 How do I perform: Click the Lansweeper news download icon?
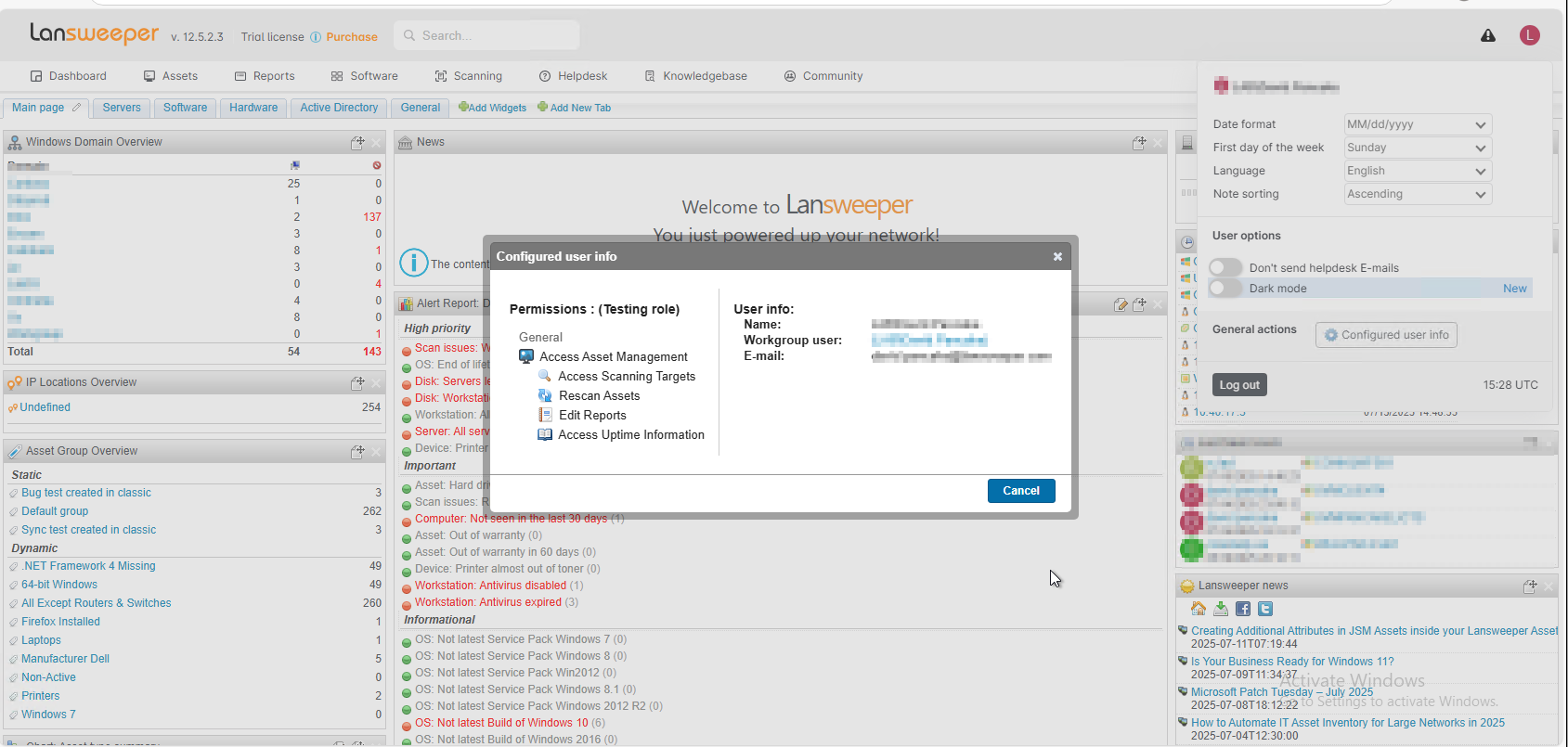(x=1221, y=609)
